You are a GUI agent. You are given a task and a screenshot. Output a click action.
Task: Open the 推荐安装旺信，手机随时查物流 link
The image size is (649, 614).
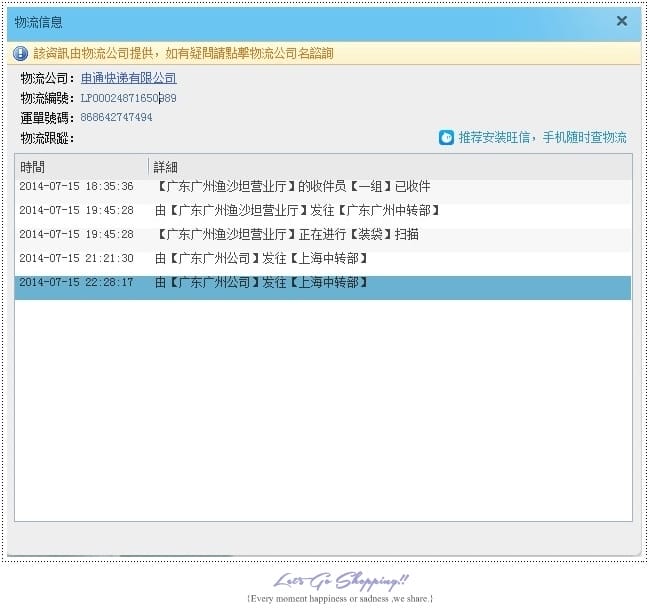click(x=542, y=137)
